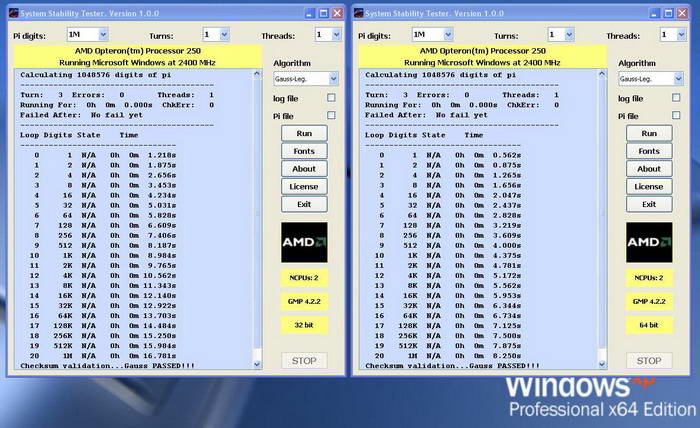Click Run in the 32 bit window
Screen dimensions: 700x428
304,133
